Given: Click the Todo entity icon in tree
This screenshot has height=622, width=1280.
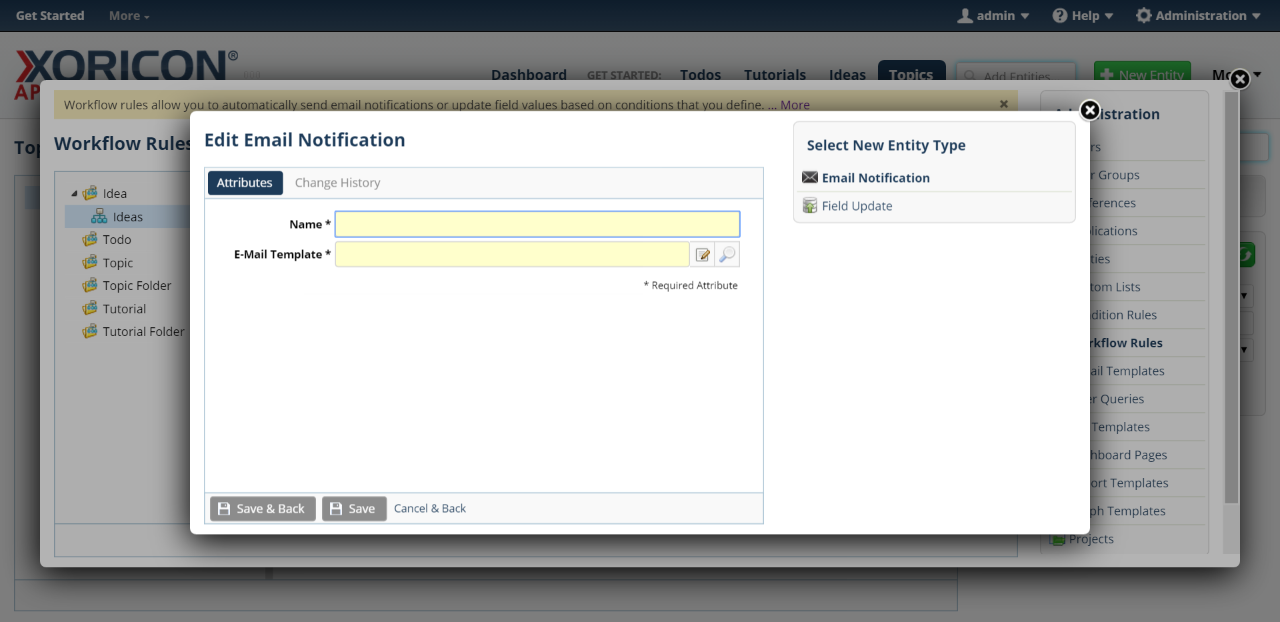Looking at the screenshot, I should pos(90,240).
